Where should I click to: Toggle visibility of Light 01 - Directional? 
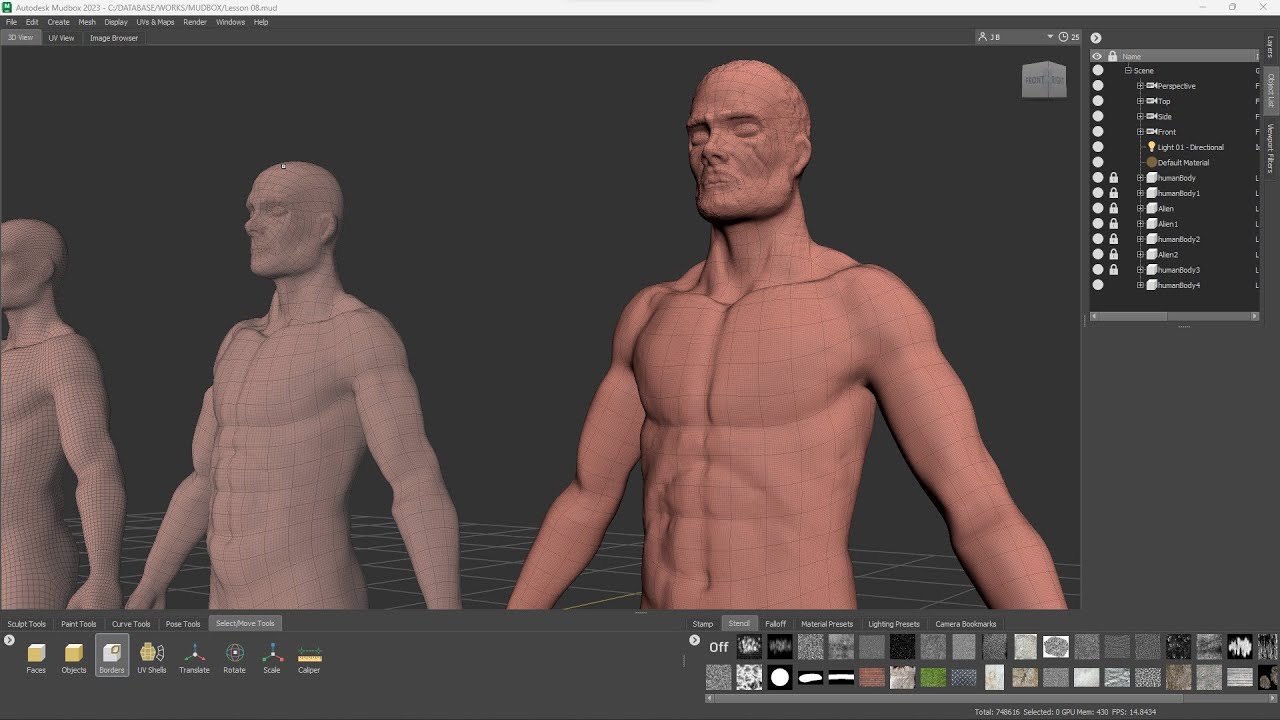pos(1098,147)
